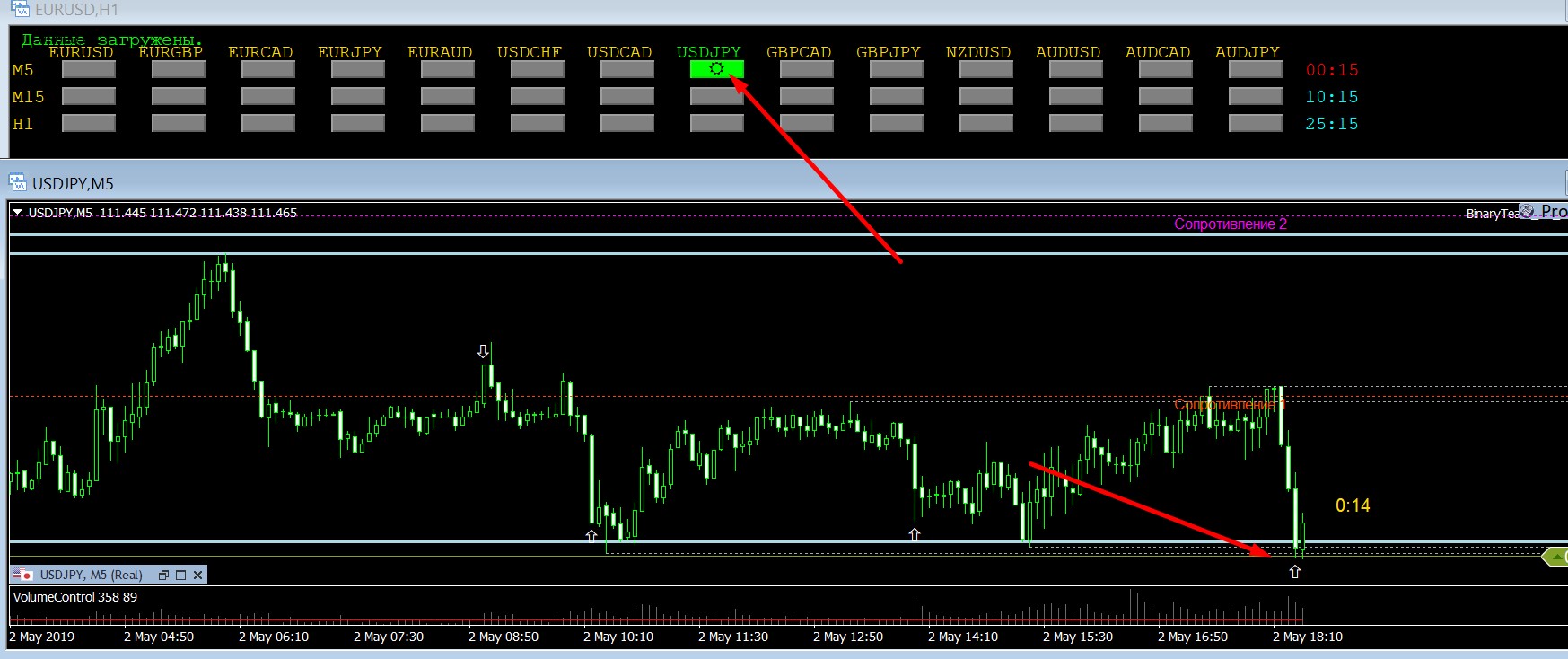Click the 'Сопротивление 2' resistance label
This screenshot has height=659, width=1568.
coord(1231,224)
